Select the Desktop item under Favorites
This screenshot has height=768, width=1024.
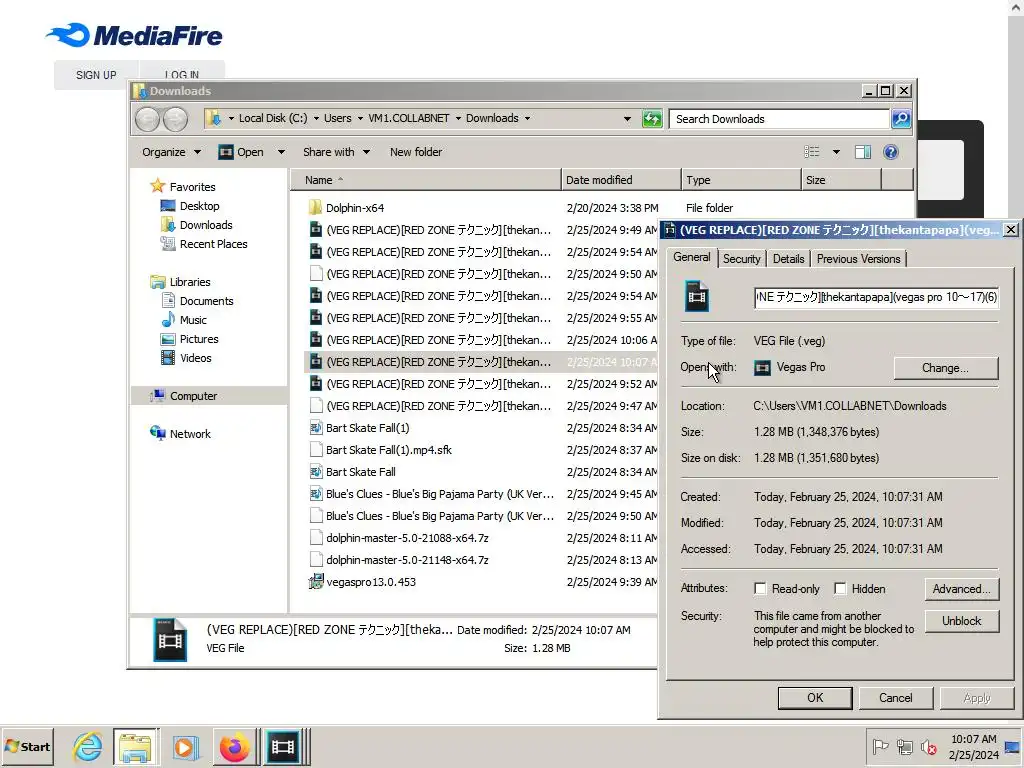[x=199, y=206]
